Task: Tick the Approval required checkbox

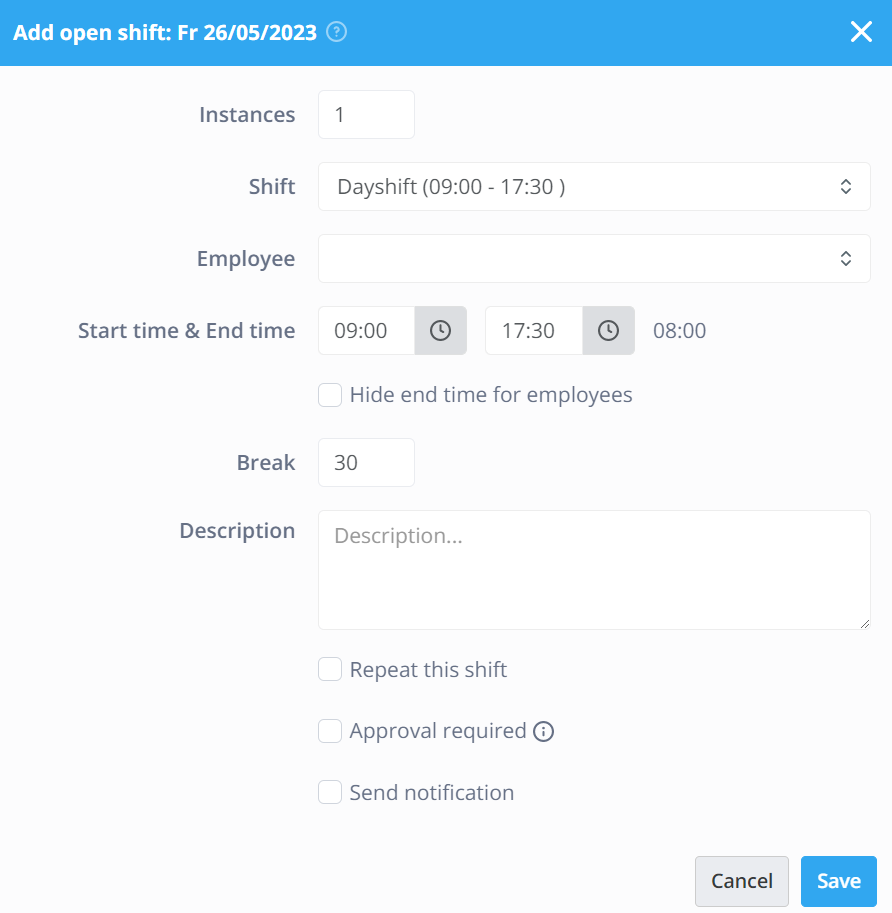Action: (330, 731)
